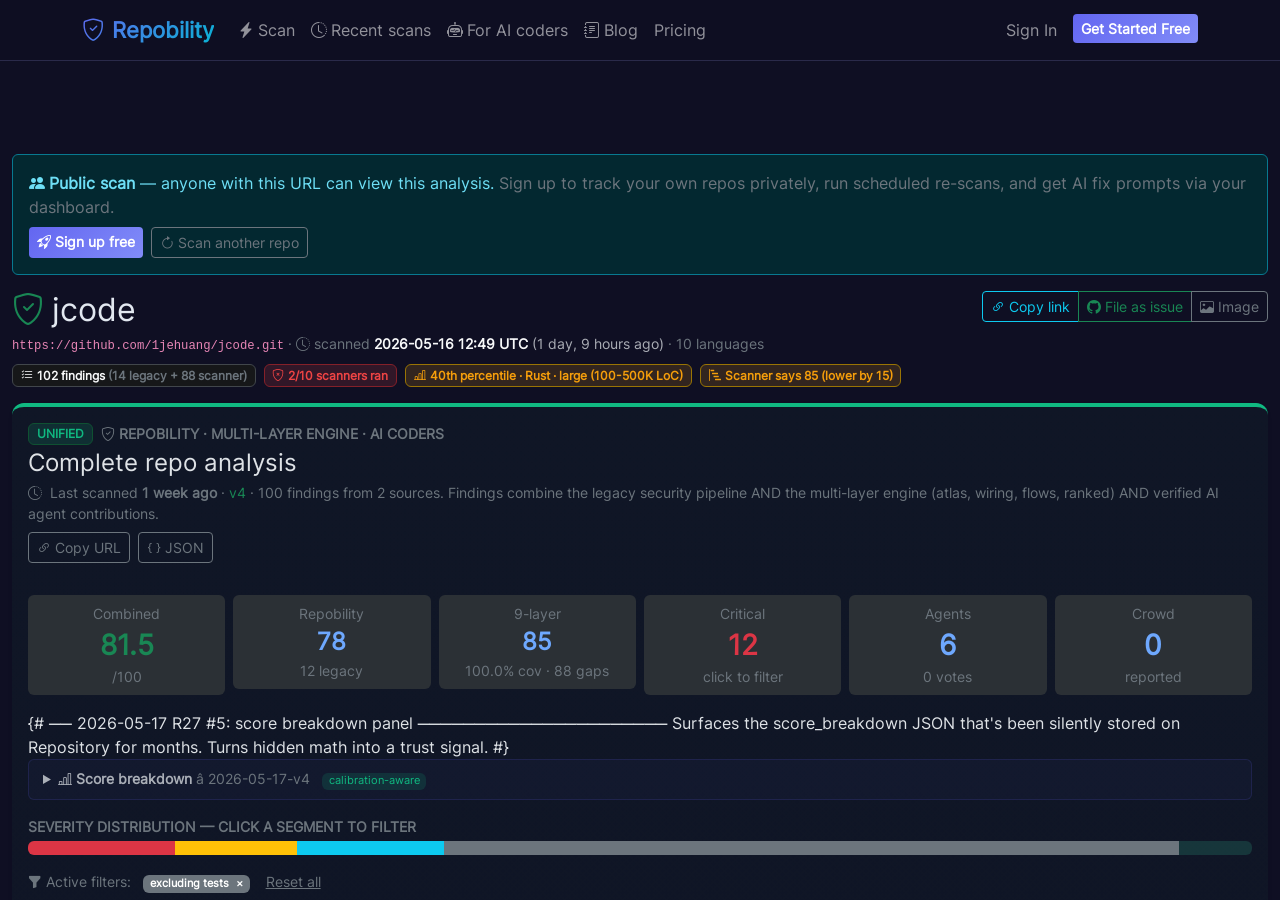
Task: Click the Copy URL button
Action: (79, 547)
